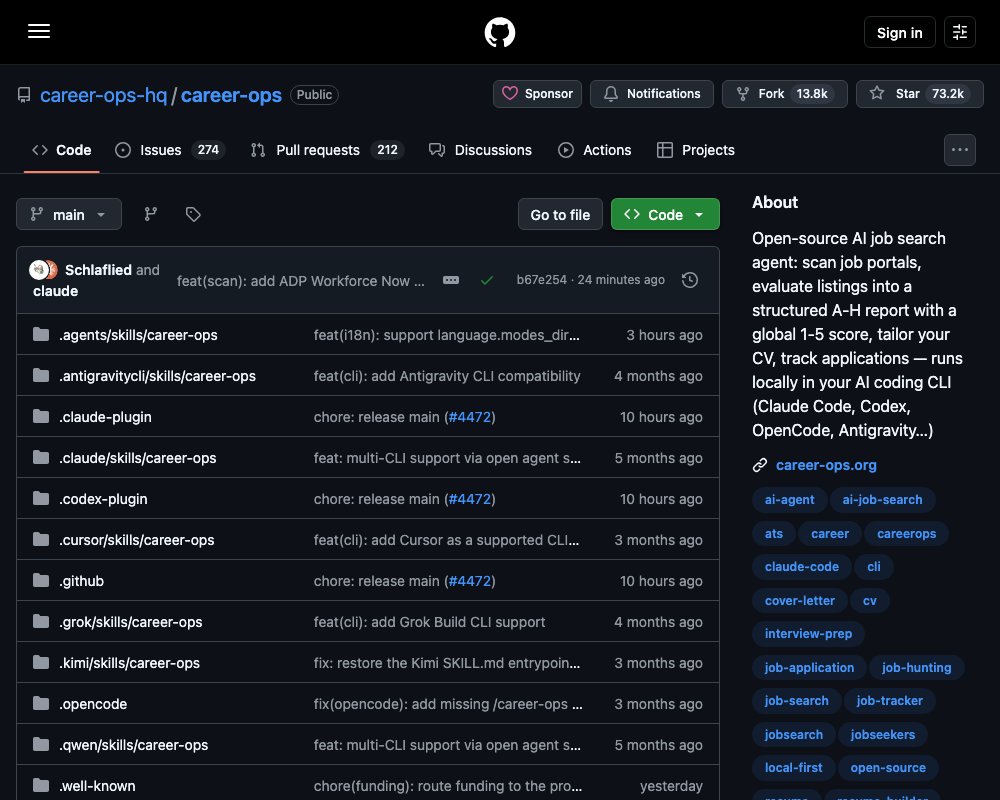The image size is (1000, 800).
Task: View branches icon next to main
Action: (x=151, y=214)
